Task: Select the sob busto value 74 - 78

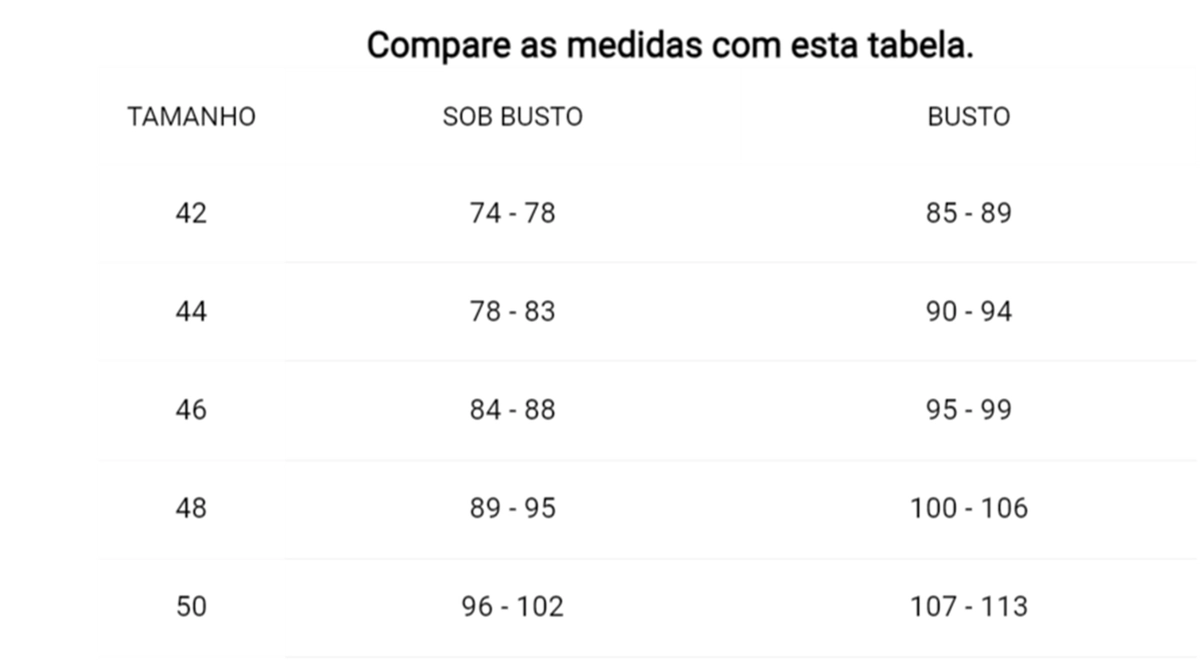Action: click(x=512, y=213)
